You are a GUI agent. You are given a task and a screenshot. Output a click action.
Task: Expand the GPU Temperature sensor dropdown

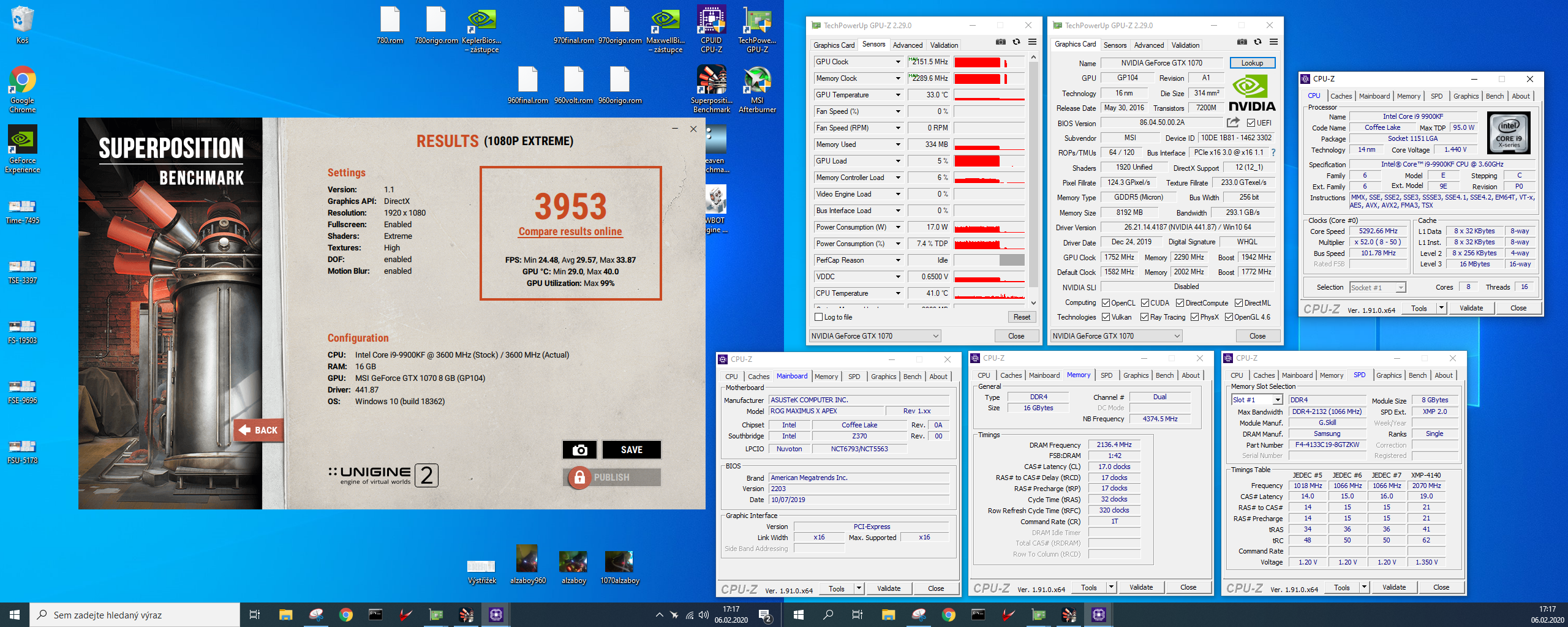coord(898,95)
